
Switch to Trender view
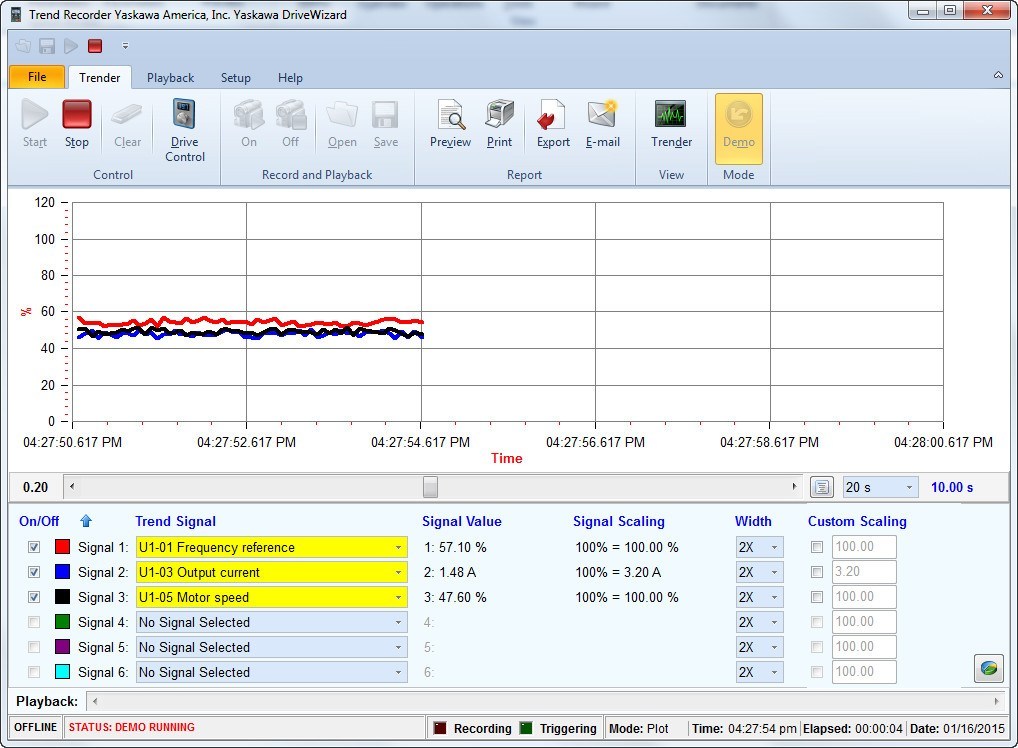click(x=671, y=123)
